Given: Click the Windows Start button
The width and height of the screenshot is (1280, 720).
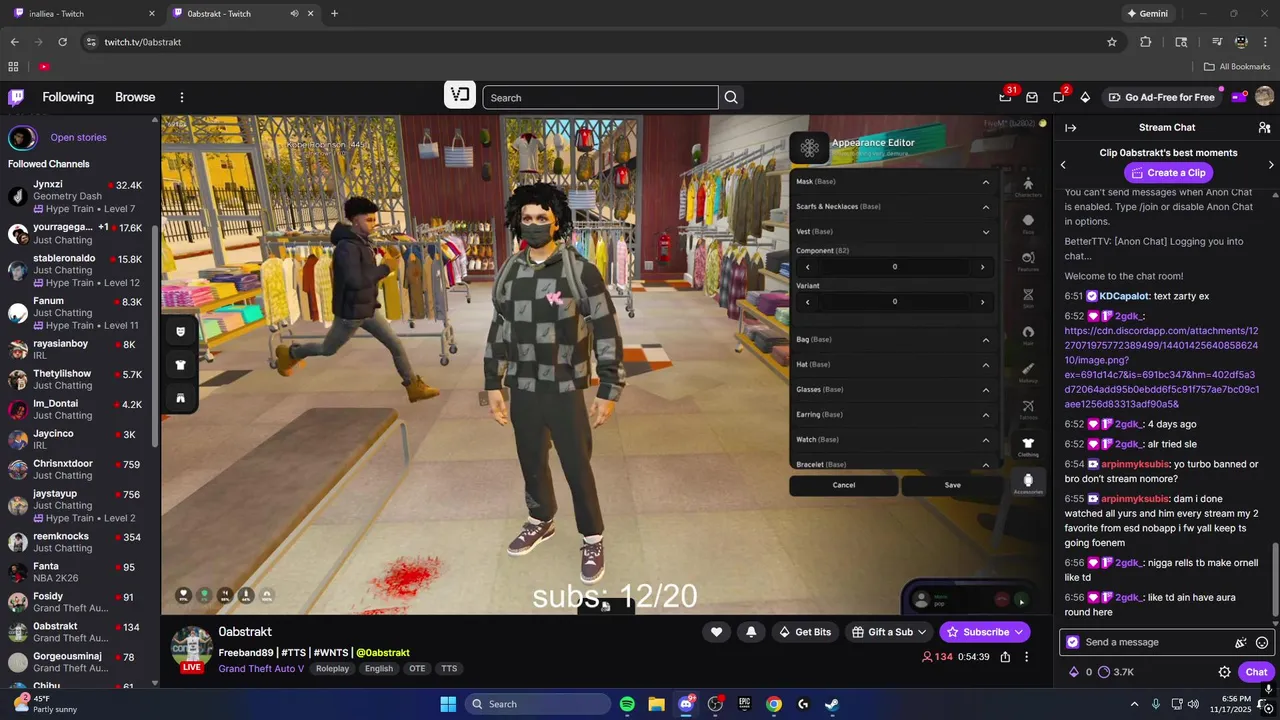Looking at the screenshot, I should point(448,704).
